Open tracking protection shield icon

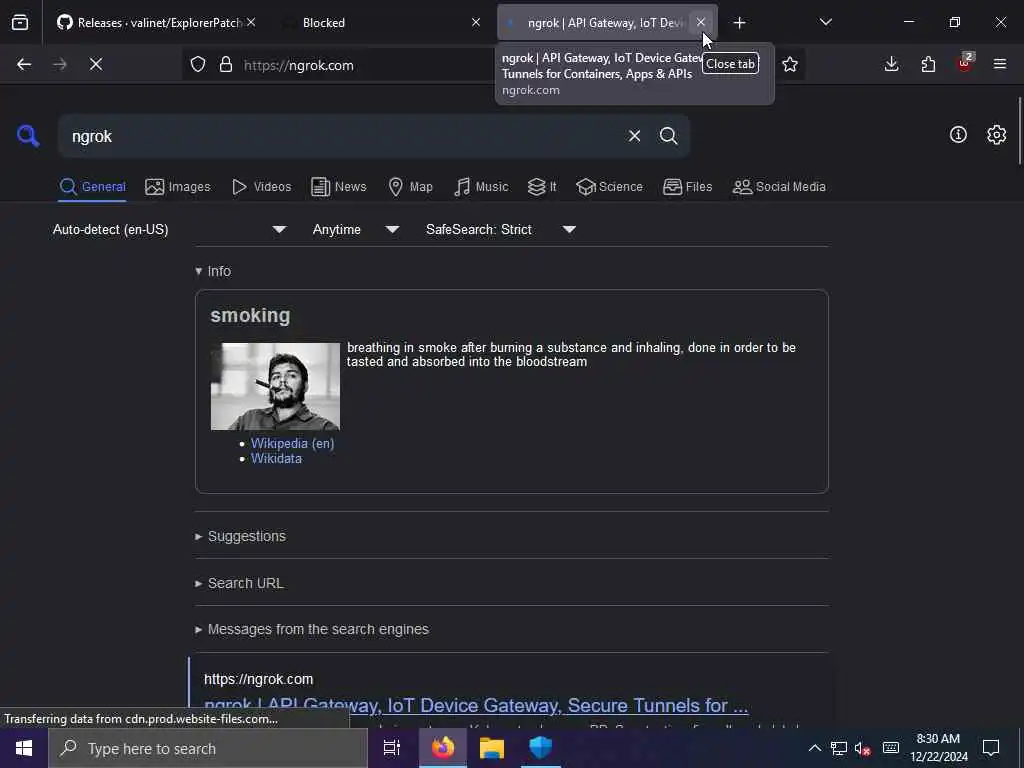(198, 65)
